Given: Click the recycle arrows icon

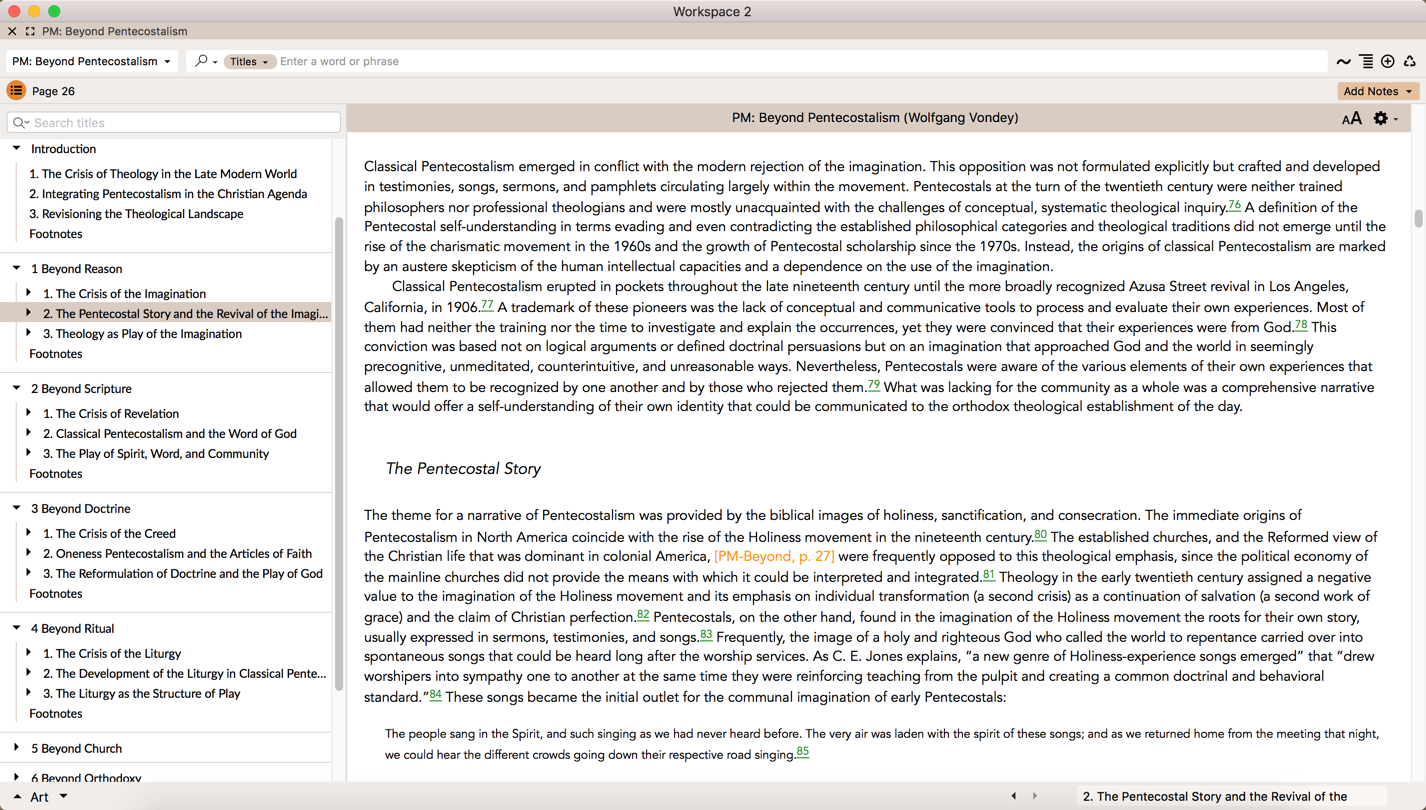Looking at the screenshot, I should pyautogui.click(x=1410, y=62).
